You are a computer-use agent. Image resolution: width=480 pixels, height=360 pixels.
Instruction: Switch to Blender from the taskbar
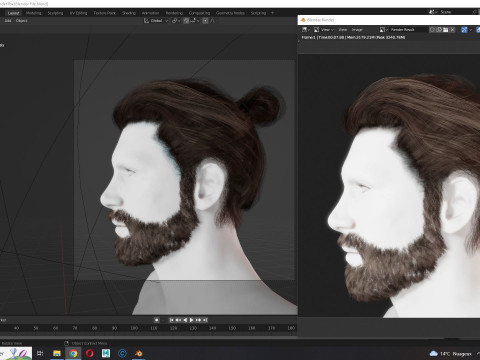pyautogui.click(x=139, y=353)
